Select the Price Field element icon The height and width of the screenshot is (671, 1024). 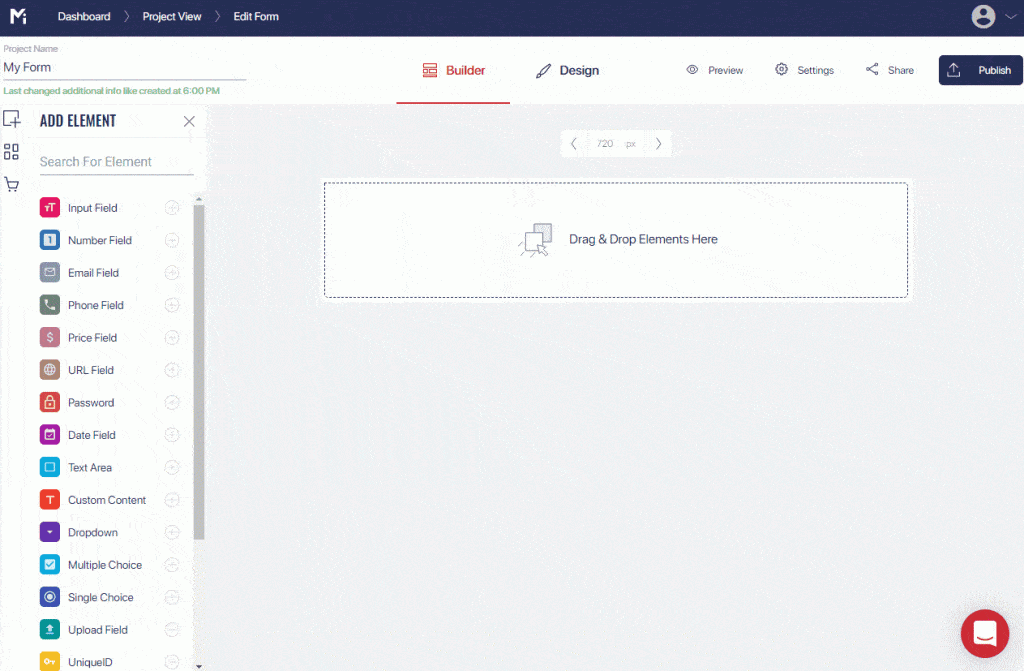point(50,337)
